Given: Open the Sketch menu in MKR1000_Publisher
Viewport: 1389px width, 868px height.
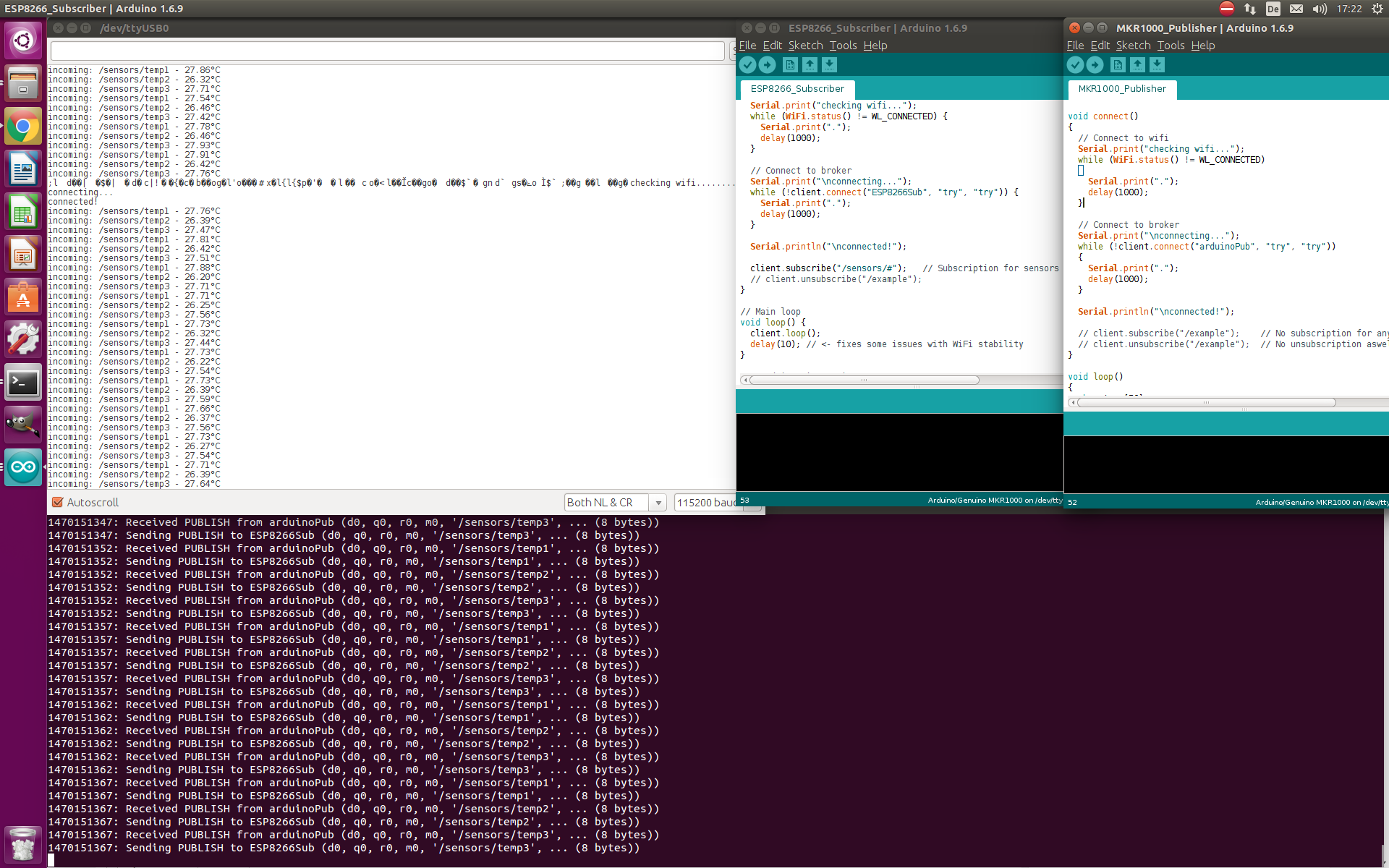Looking at the screenshot, I should point(1133,45).
